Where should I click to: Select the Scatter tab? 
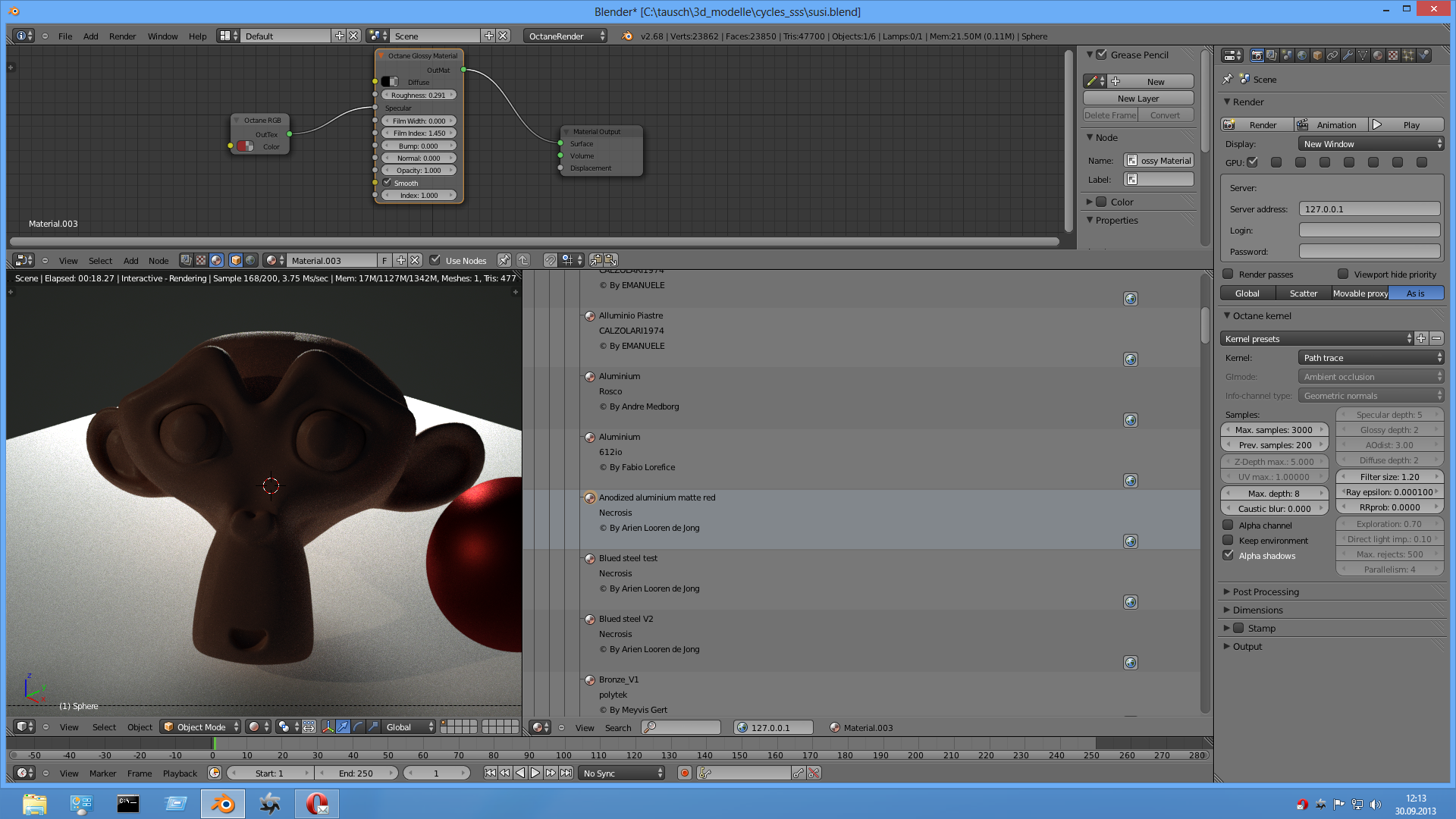(1303, 293)
